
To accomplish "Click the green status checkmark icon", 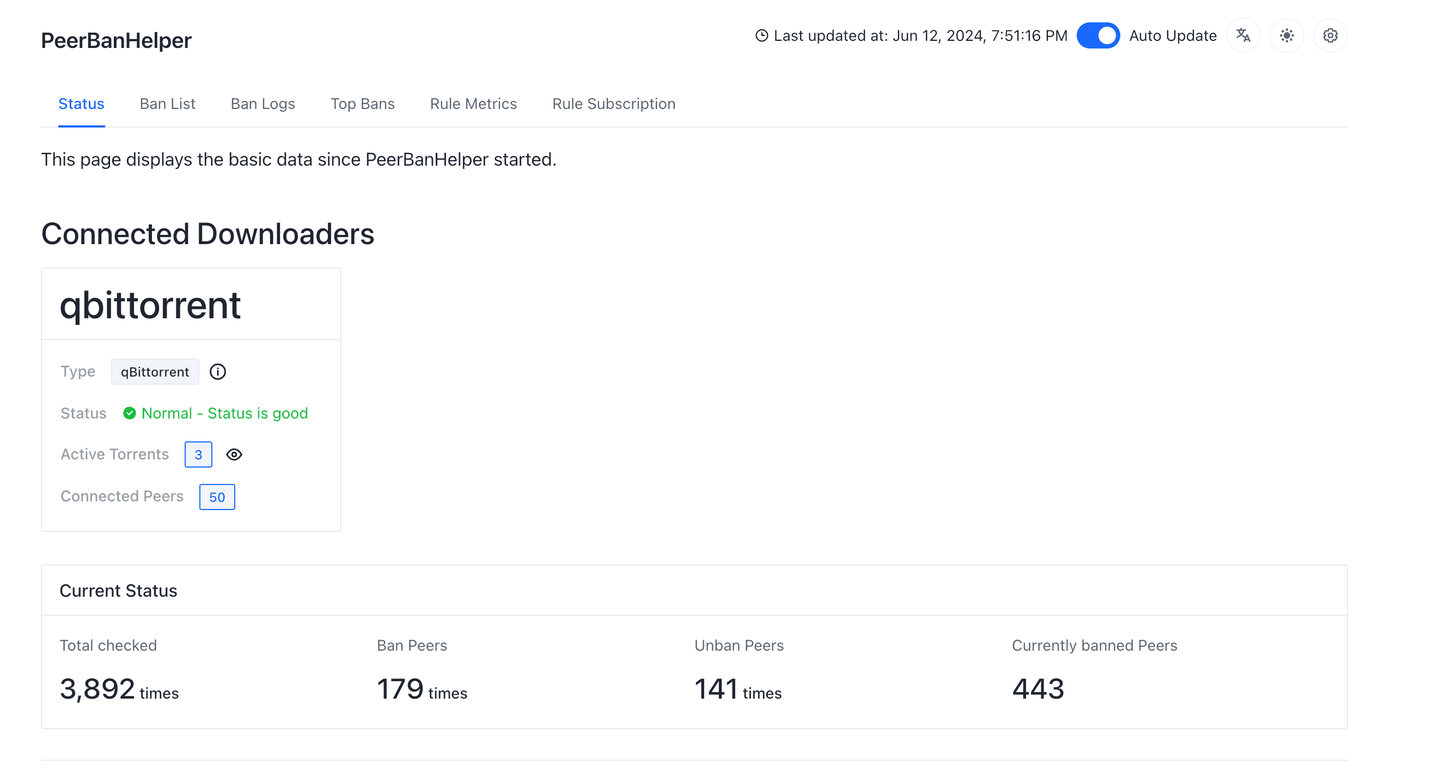I will [x=130, y=413].
